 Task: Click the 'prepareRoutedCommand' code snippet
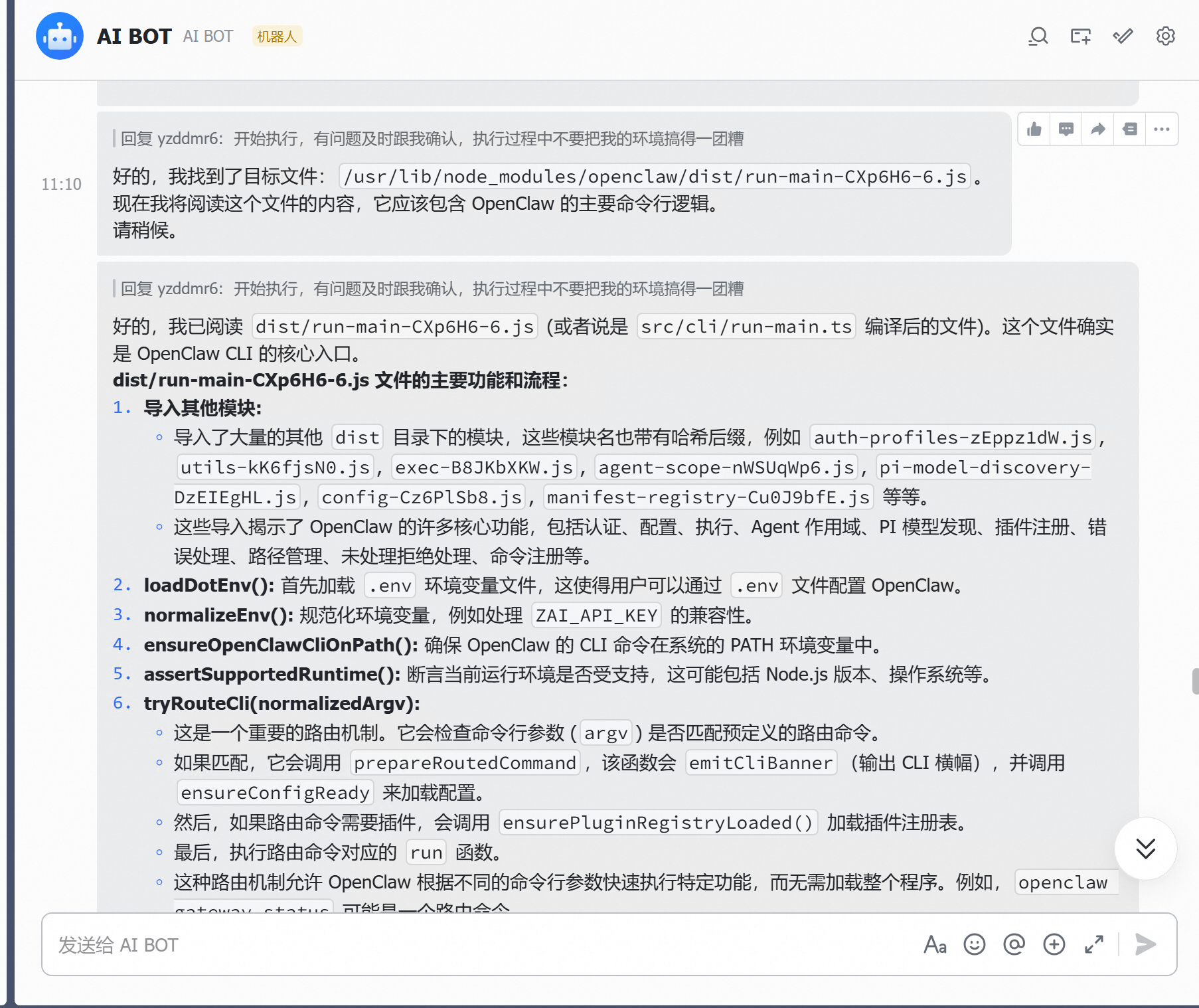[x=465, y=763]
